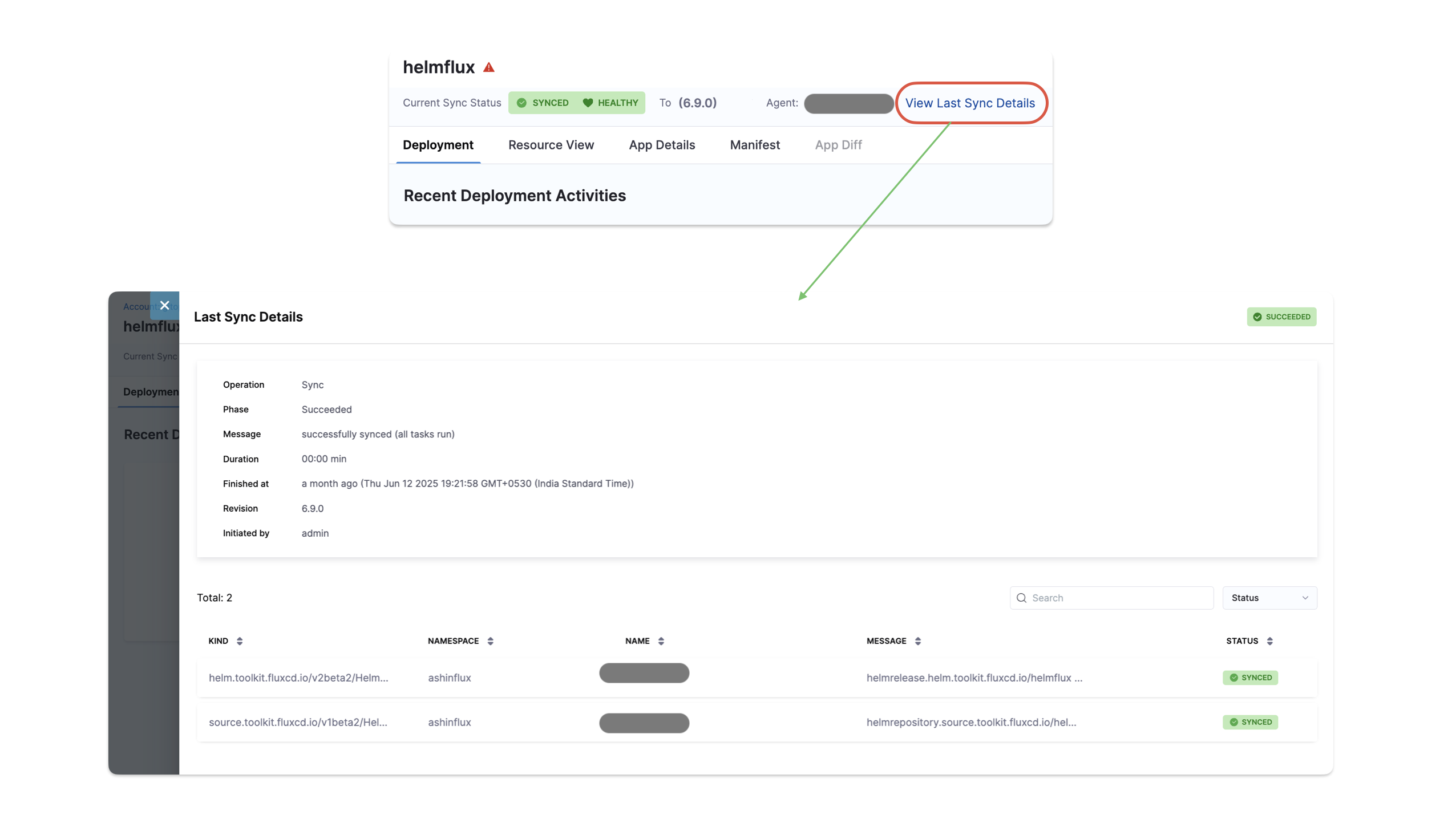Open the App Details tab
The width and height of the screenshot is (1456, 835).
[x=661, y=145]
